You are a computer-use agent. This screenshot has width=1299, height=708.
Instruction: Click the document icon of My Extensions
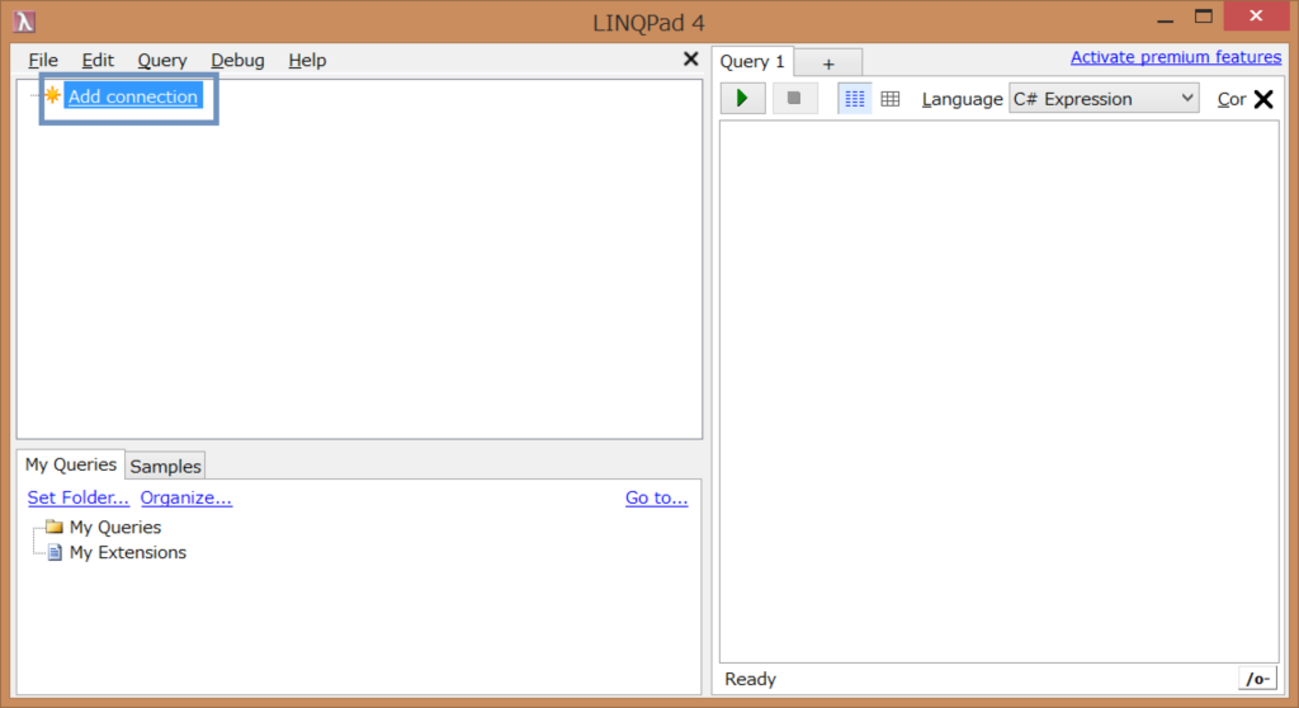click(54, 552)
